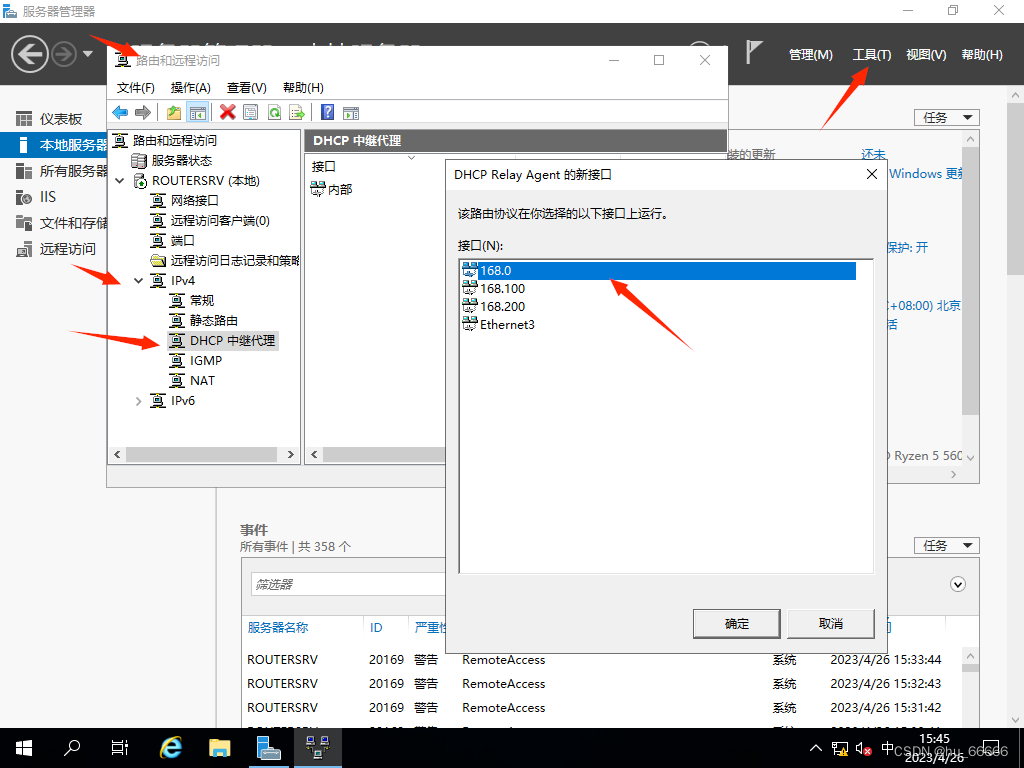Open Server Manager 帮助(H) menu
1024x768 pixels.
982,55
